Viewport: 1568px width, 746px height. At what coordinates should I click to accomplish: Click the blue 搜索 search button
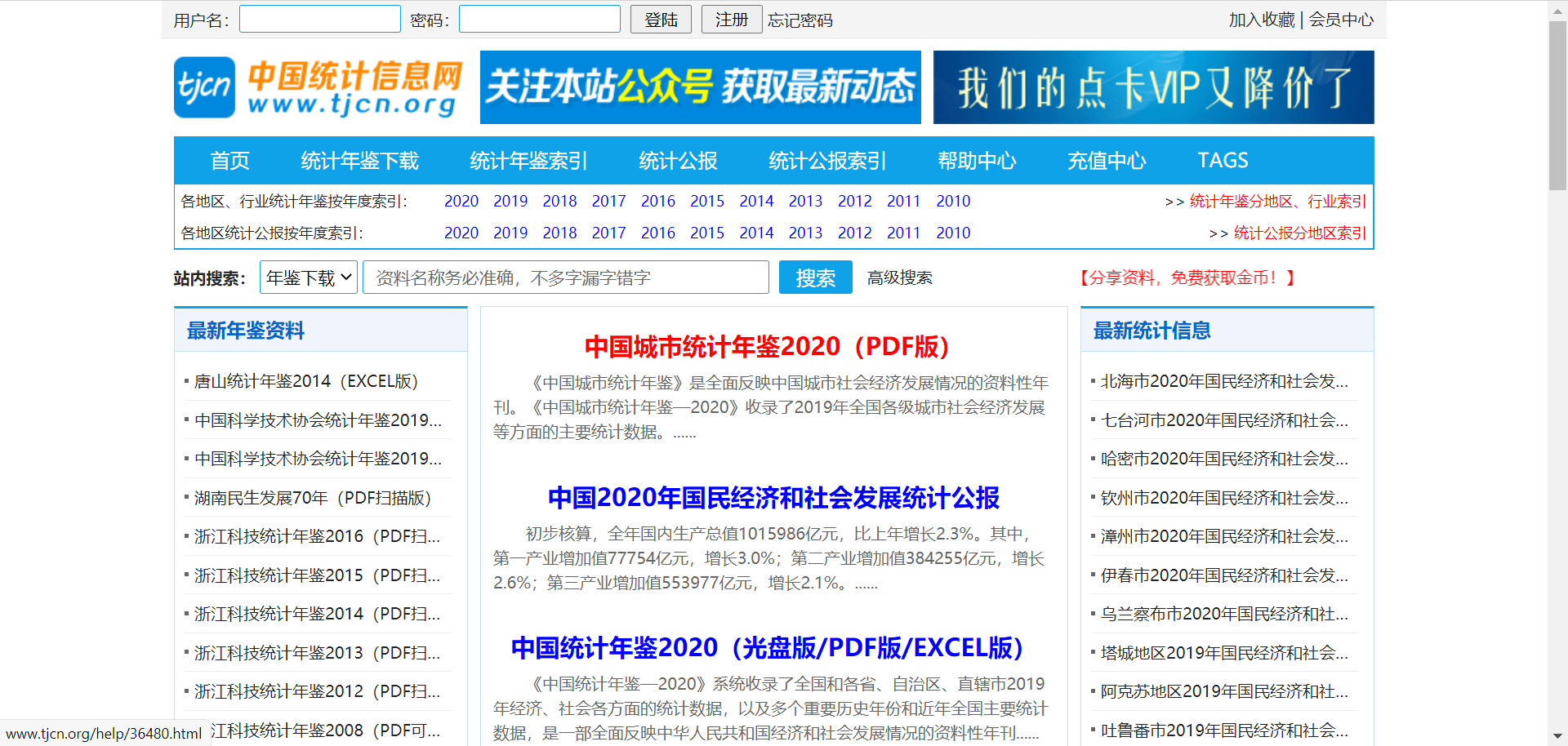point(816,278)
